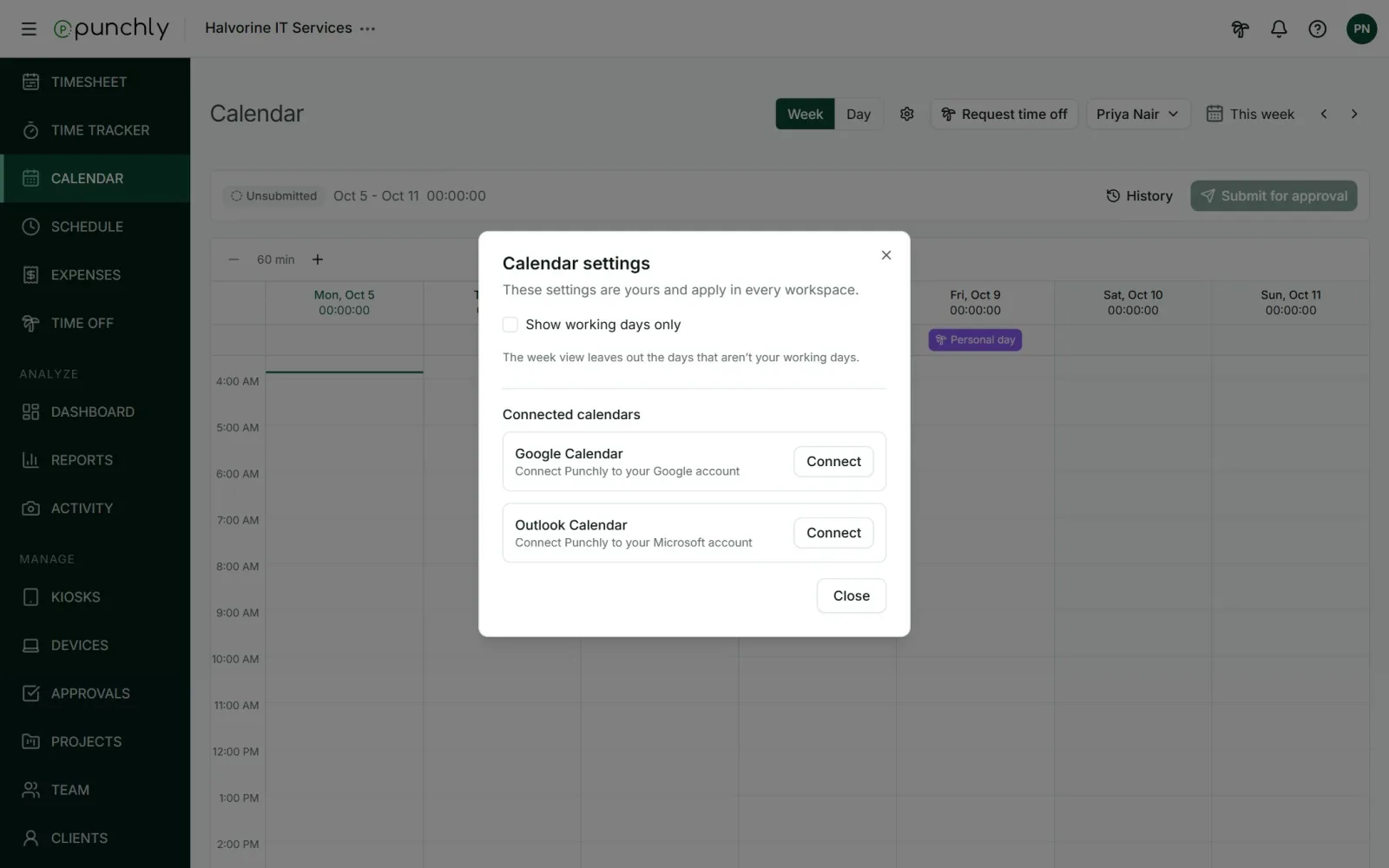Open This week date picker

point(1250,114)
